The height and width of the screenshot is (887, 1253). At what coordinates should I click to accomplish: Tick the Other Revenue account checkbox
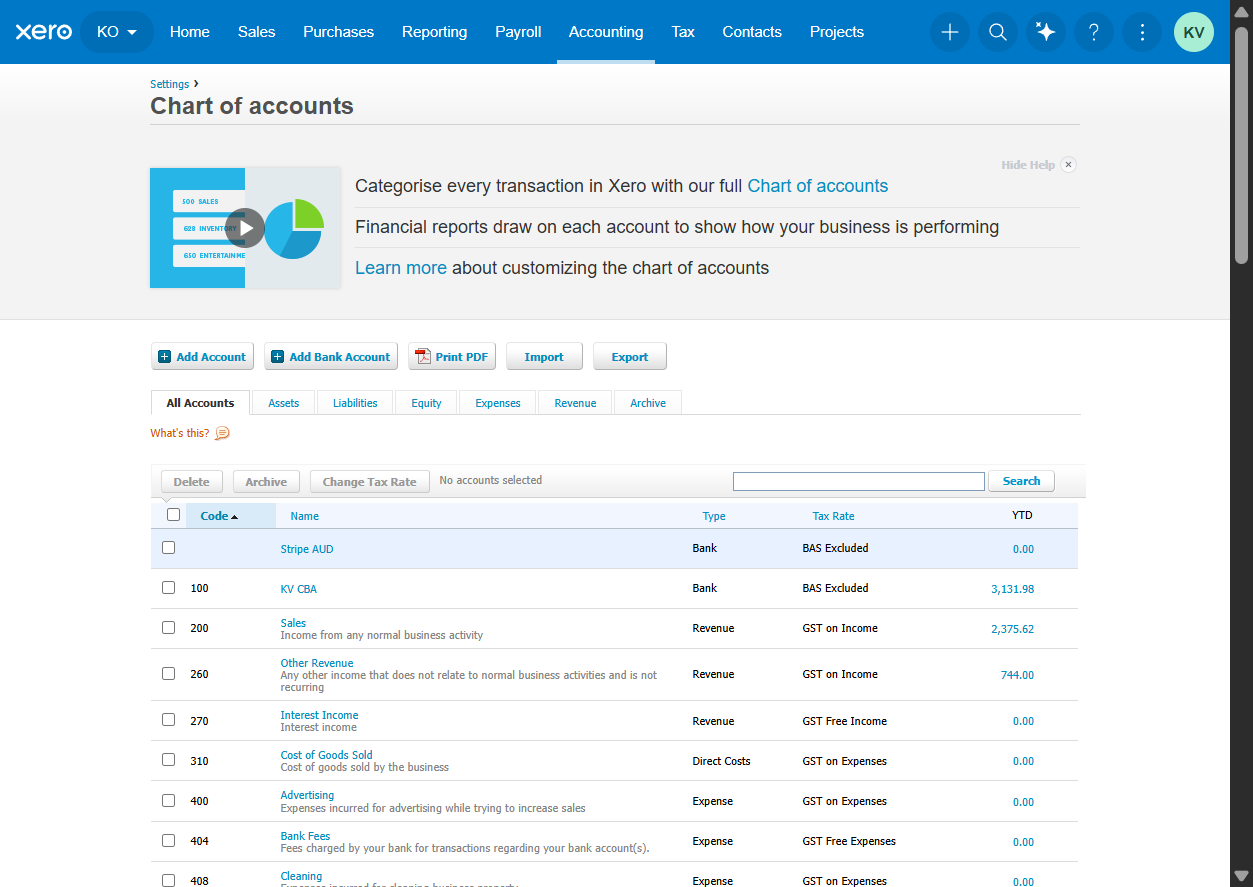click(168, 674)
